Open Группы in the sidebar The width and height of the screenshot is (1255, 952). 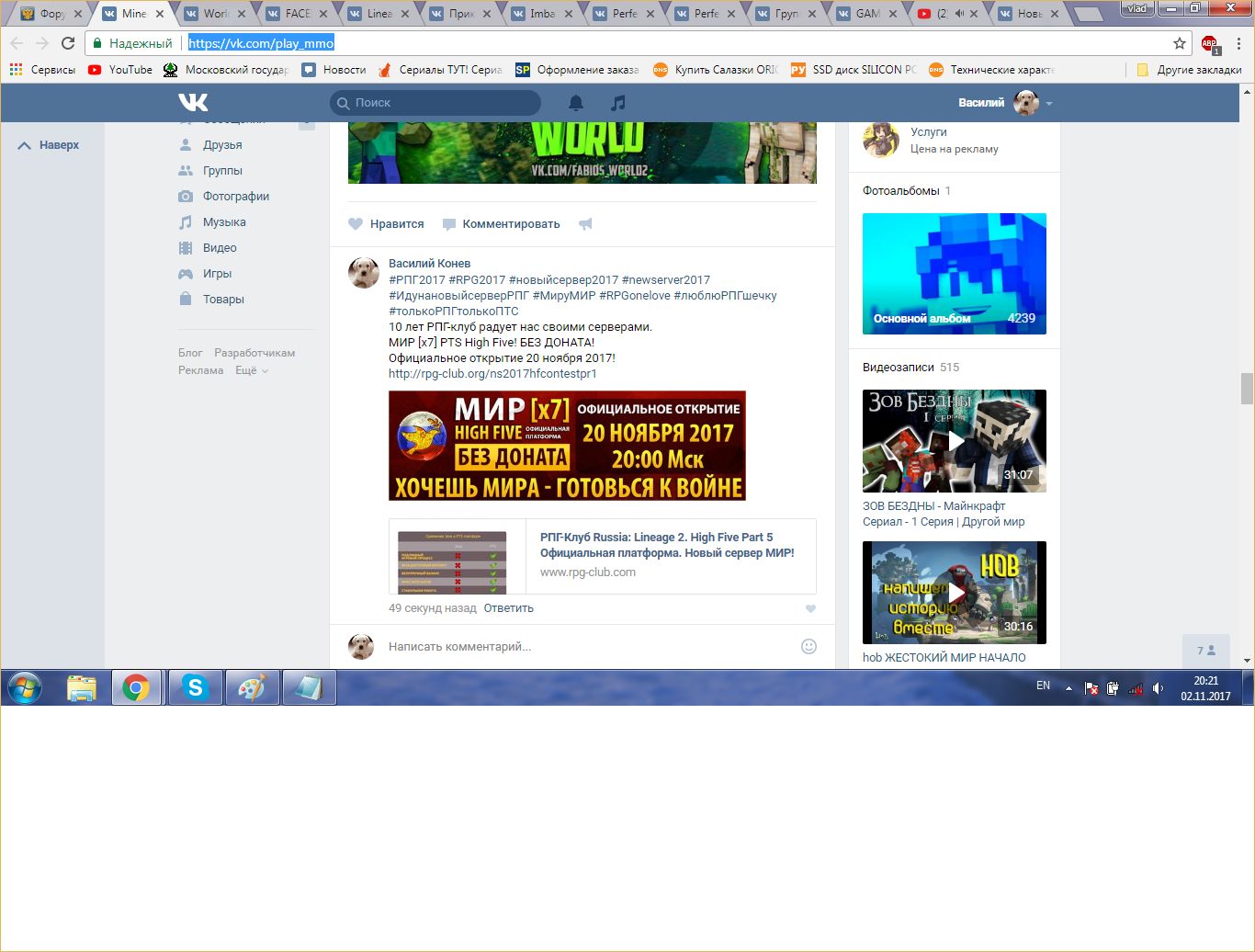pos(222,171)
